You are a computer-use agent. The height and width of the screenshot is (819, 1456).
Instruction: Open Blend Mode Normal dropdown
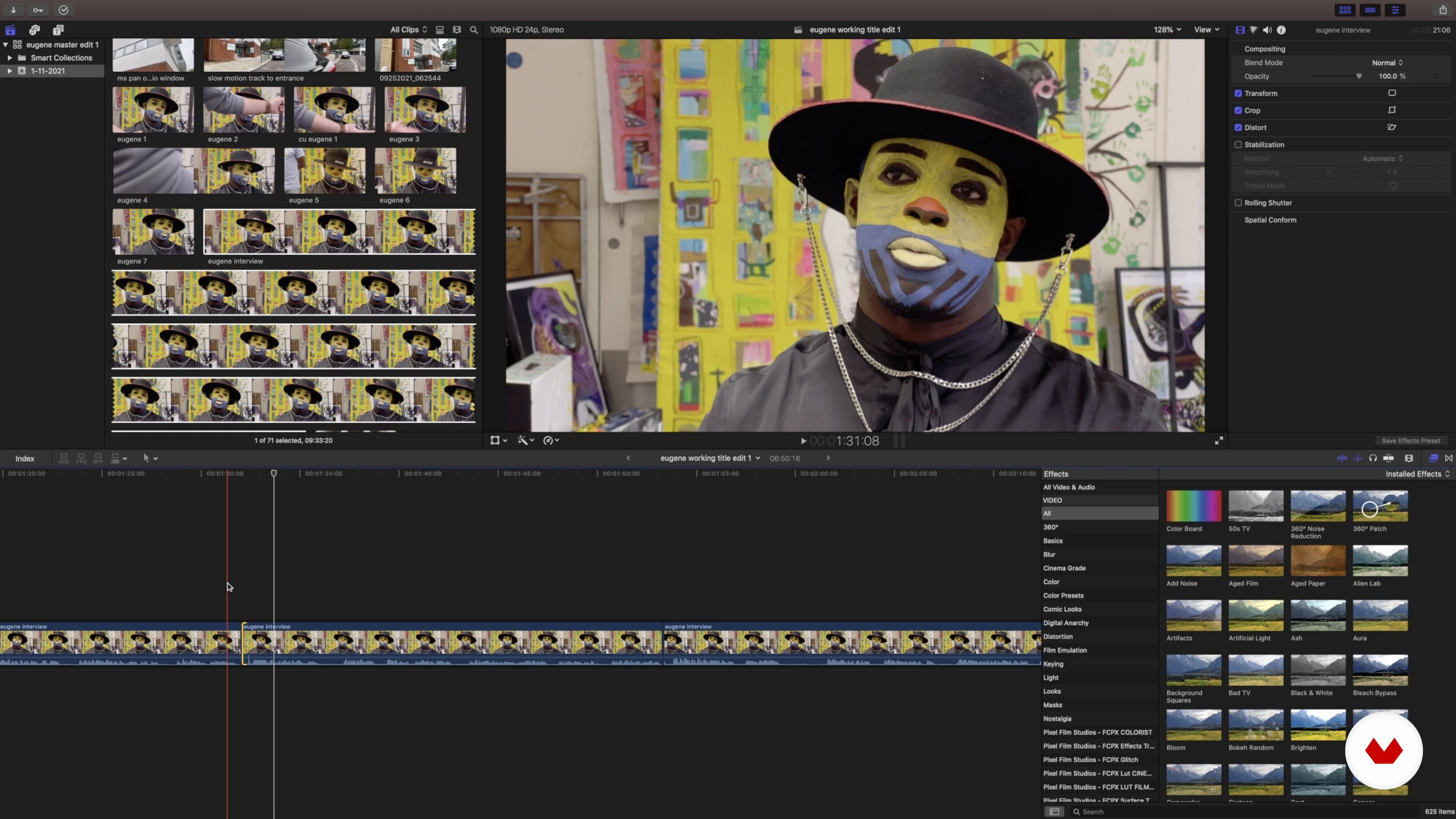[x=1388, y=63]
